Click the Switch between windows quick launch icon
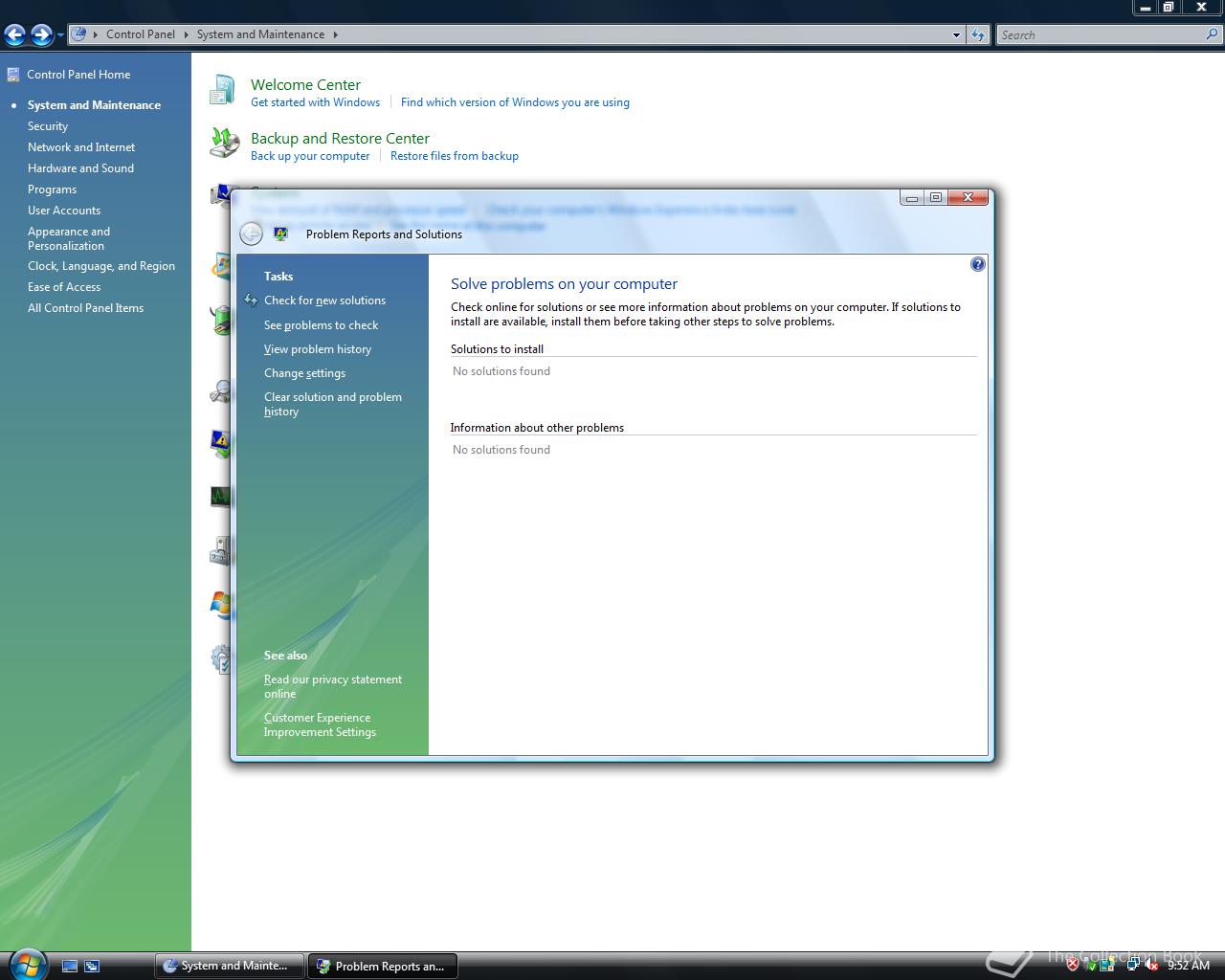Viewport: 1225px width, 980px height. point(92,967)
